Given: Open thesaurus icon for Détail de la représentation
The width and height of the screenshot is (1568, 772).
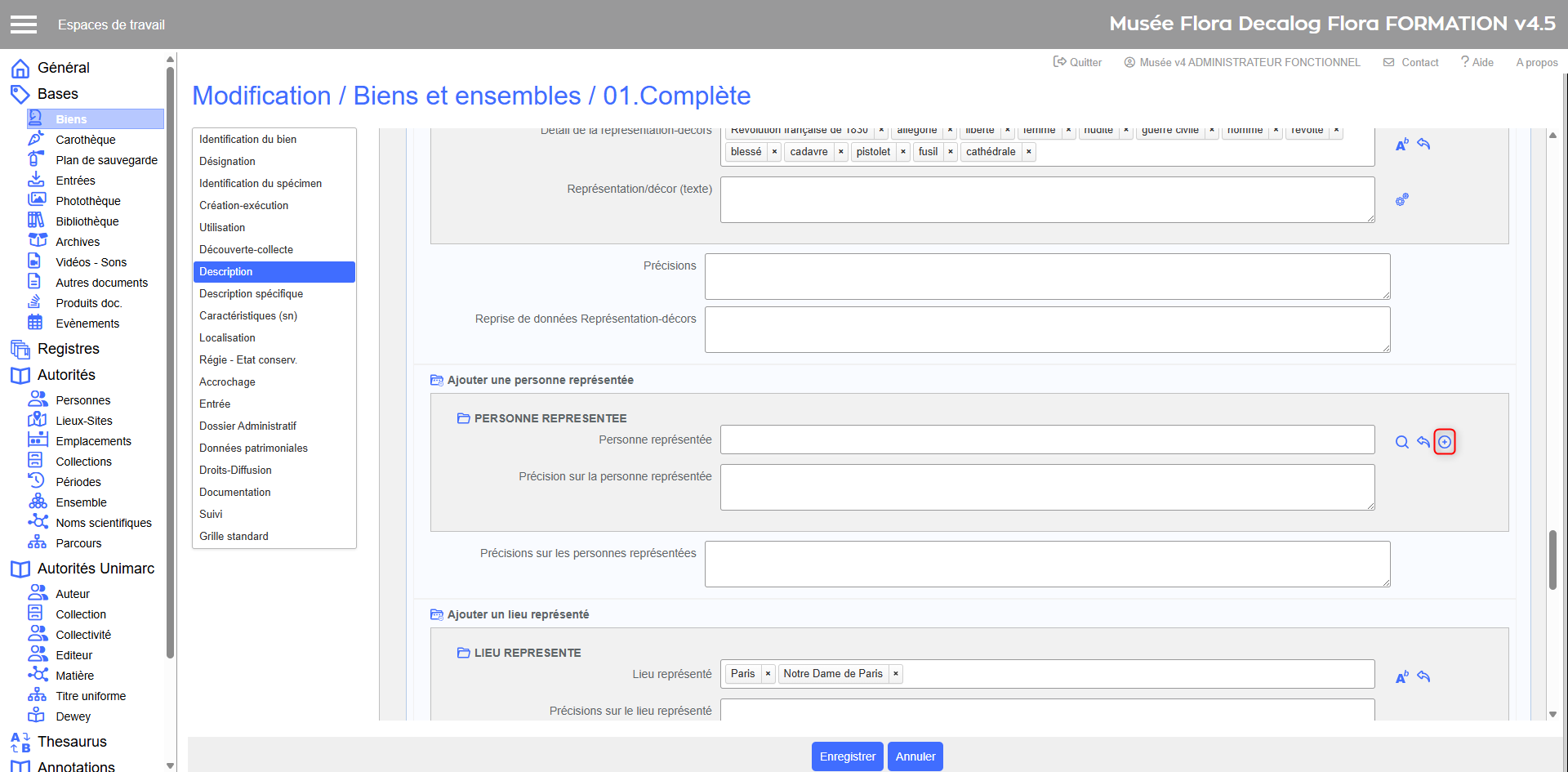Looking at the screenshot, I should click(x=1401, y=145).
